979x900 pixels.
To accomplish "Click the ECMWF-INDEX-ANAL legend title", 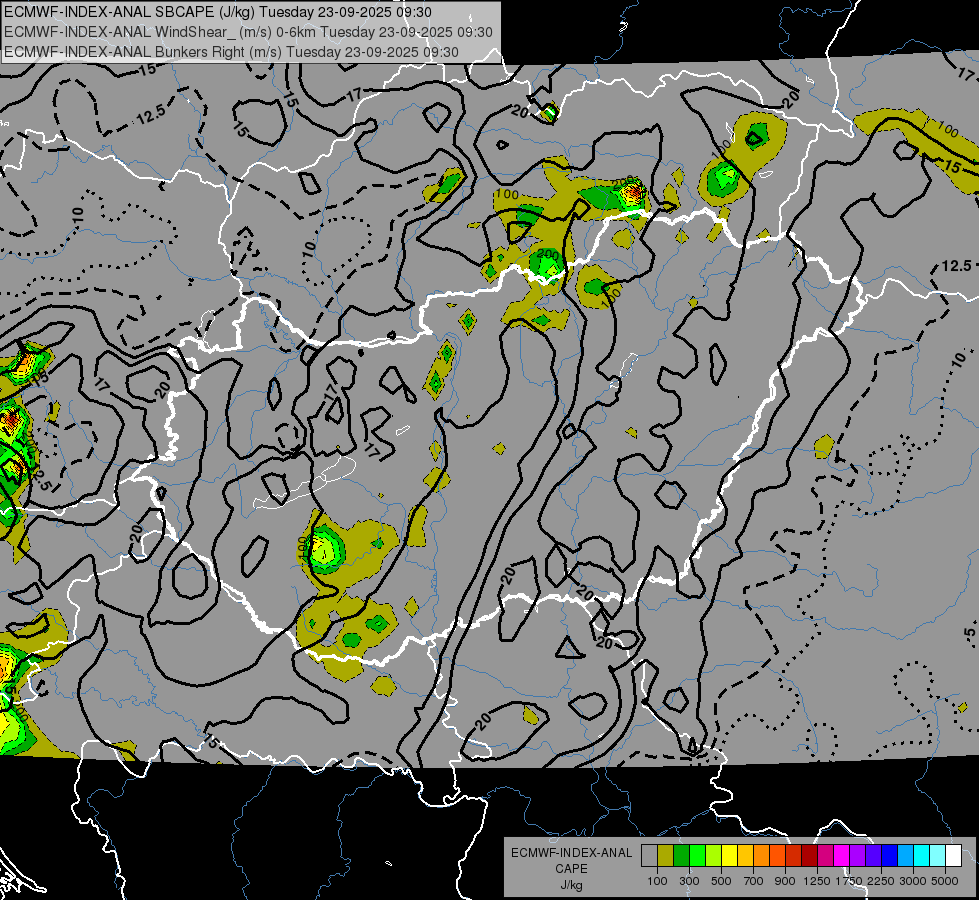I will click(x=571, y=853).
